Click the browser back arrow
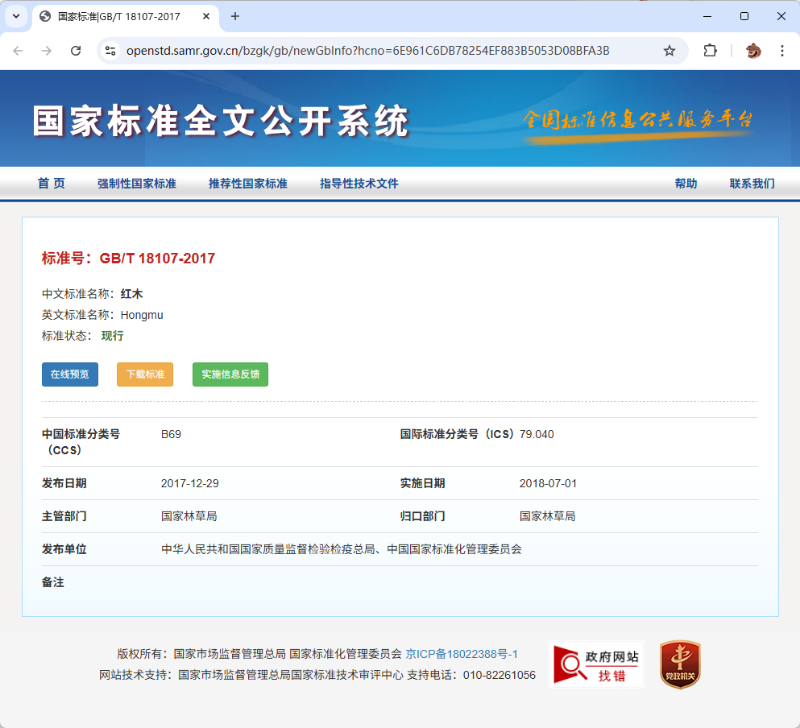 (18, 51)
